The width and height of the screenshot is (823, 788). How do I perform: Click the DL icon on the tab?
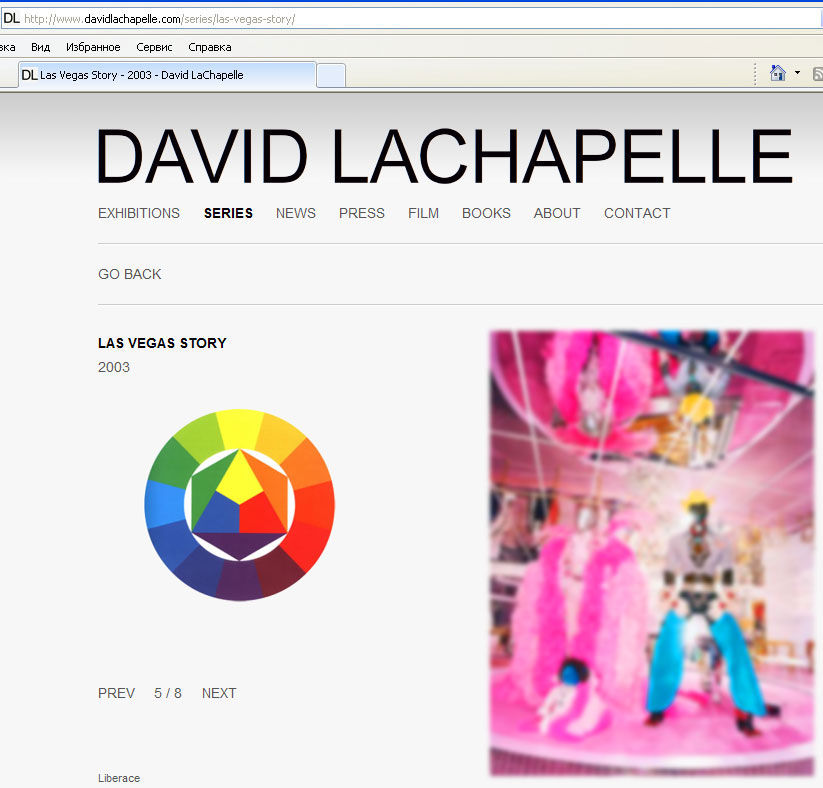click(x=29, y=75)
